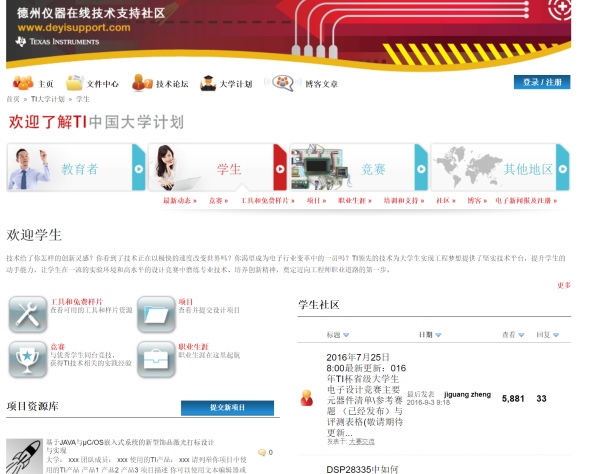This screenshot has height=474, width=600.
Task: Open the 工具和免费样片 wrench icon
Action: coord(27,314)
